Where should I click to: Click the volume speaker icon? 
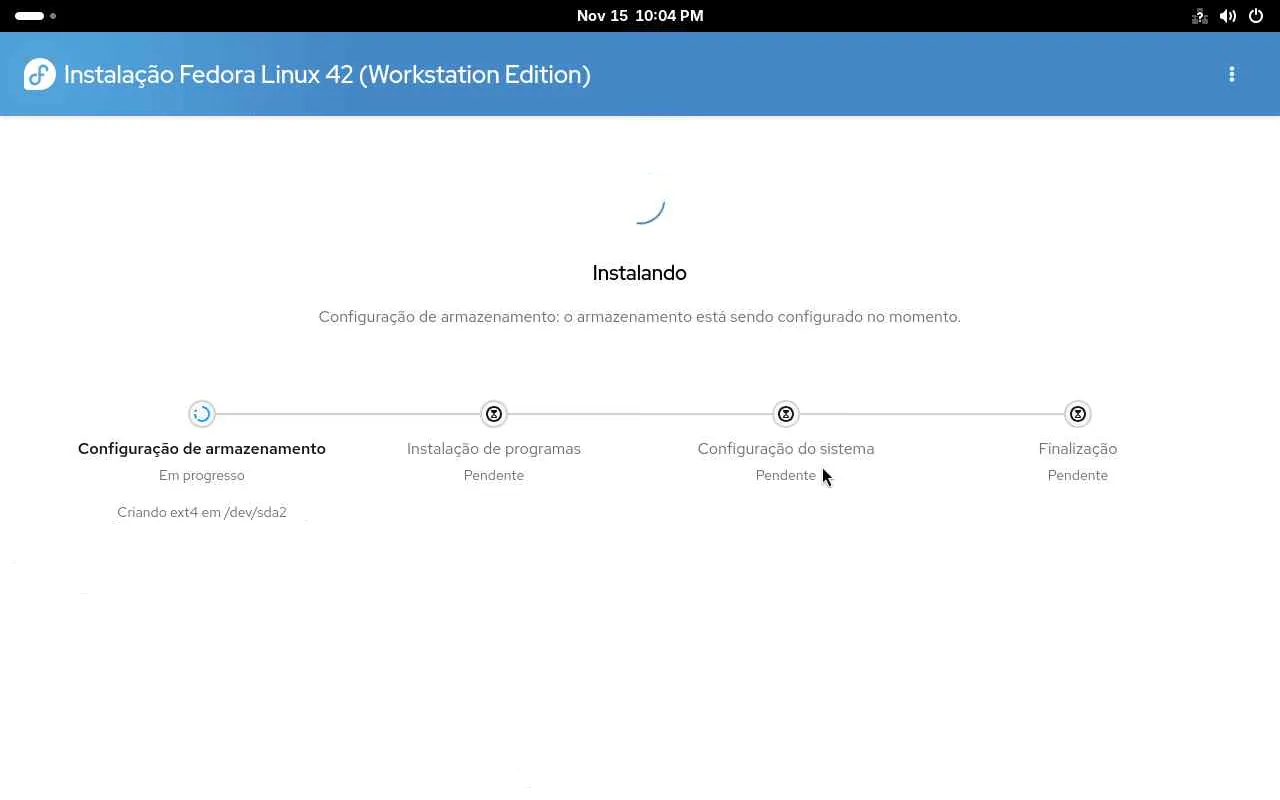point(1228,16)
